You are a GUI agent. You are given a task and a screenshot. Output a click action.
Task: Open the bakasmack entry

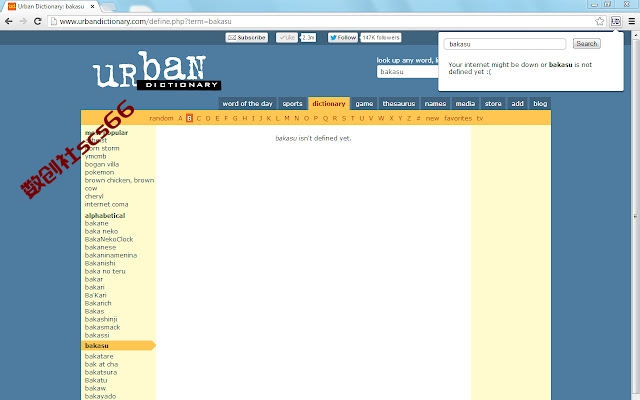point(102,327)
